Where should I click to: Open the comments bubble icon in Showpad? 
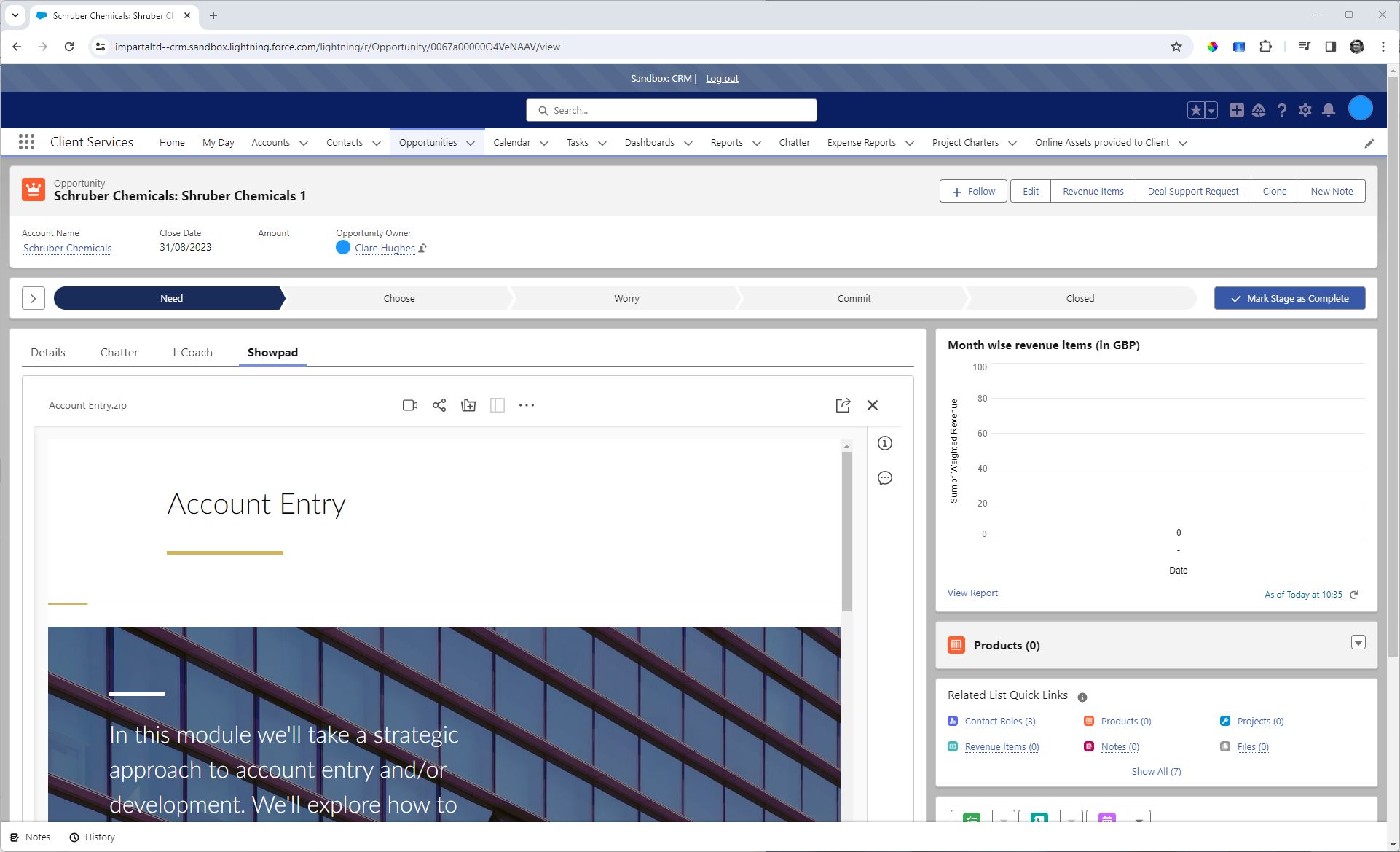pos(885,478)
